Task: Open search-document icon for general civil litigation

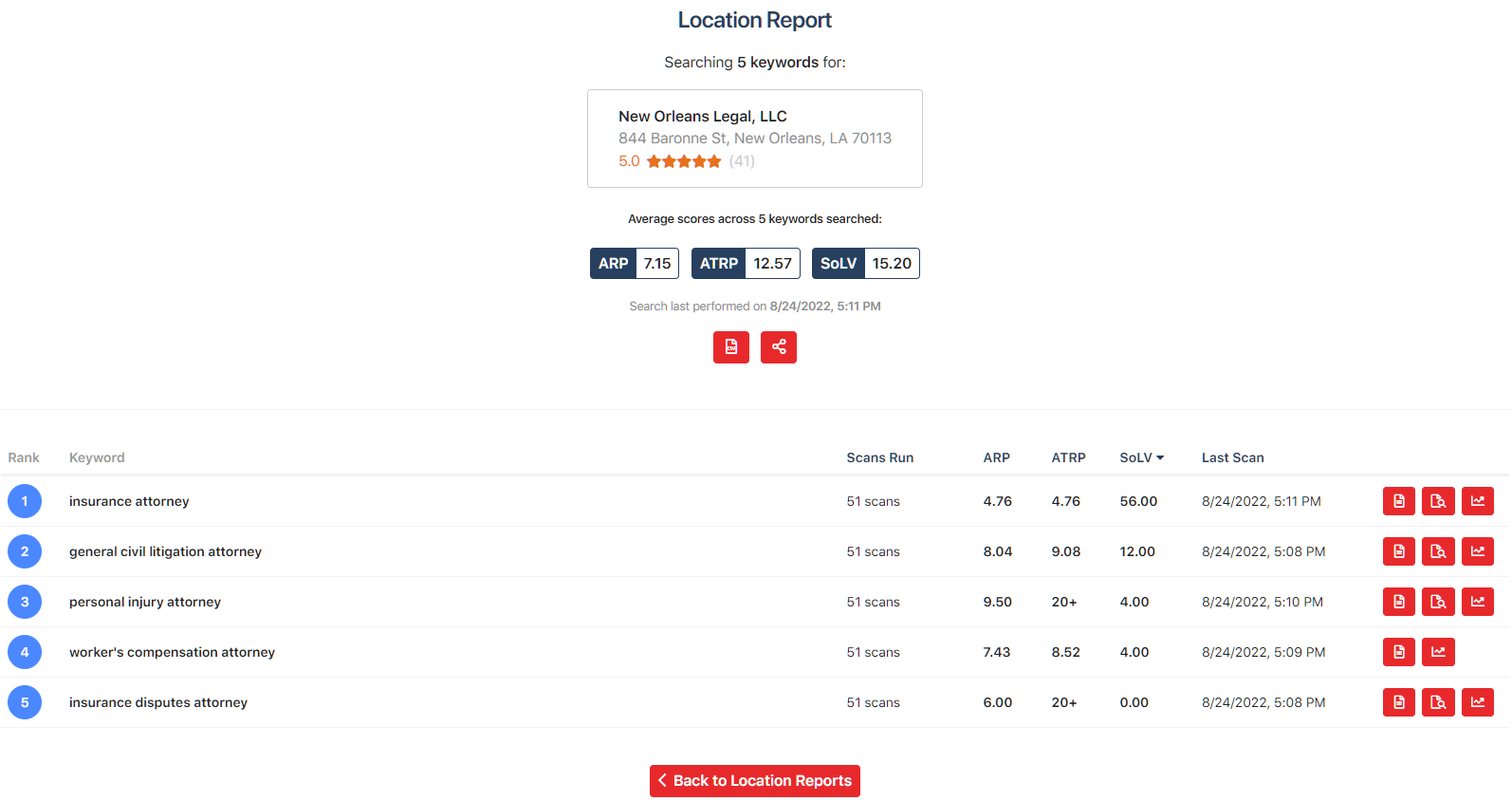Action: (x=1438, y=551)
